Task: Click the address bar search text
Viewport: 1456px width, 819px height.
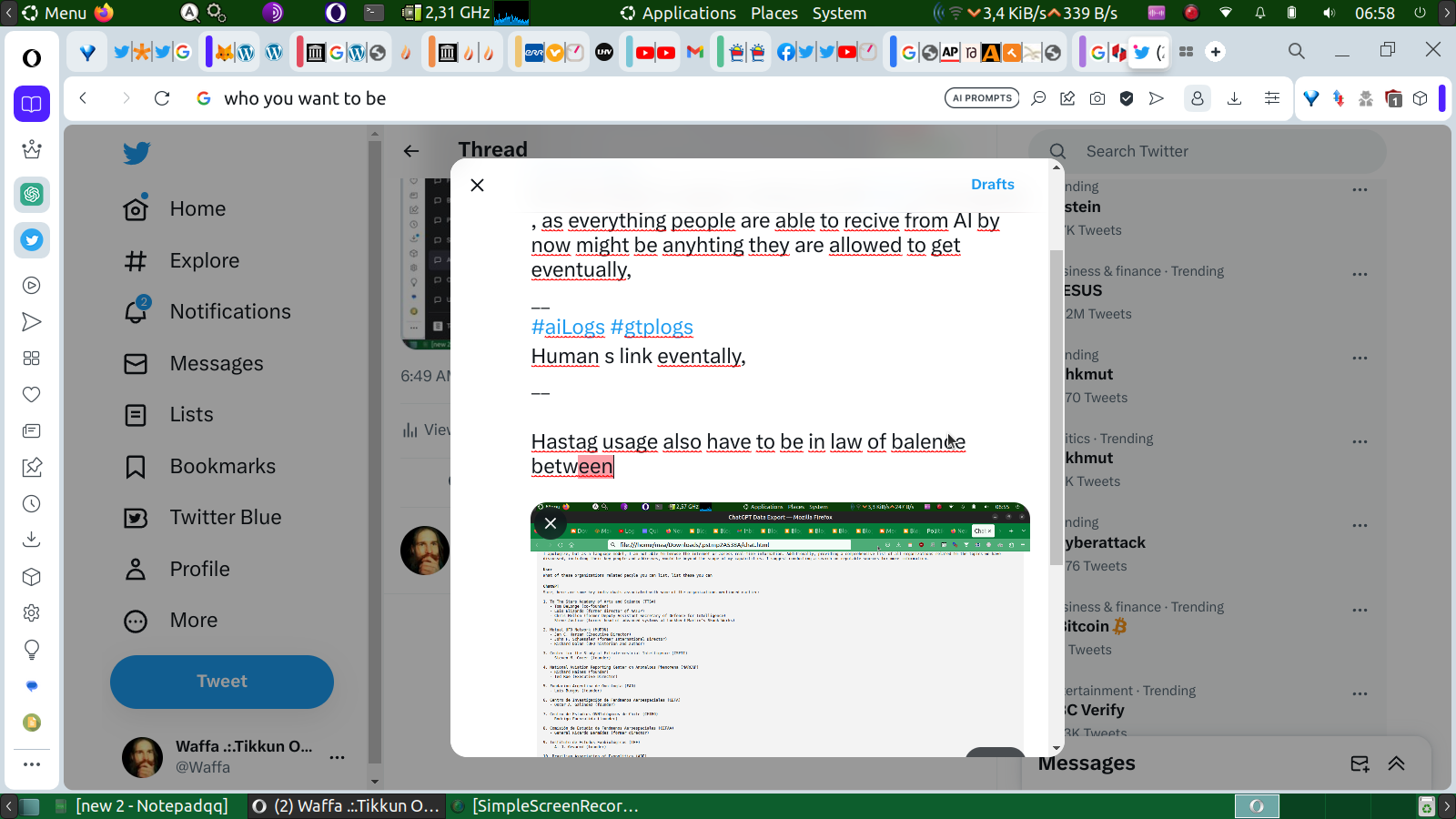Action: click(x=305, y=98)
